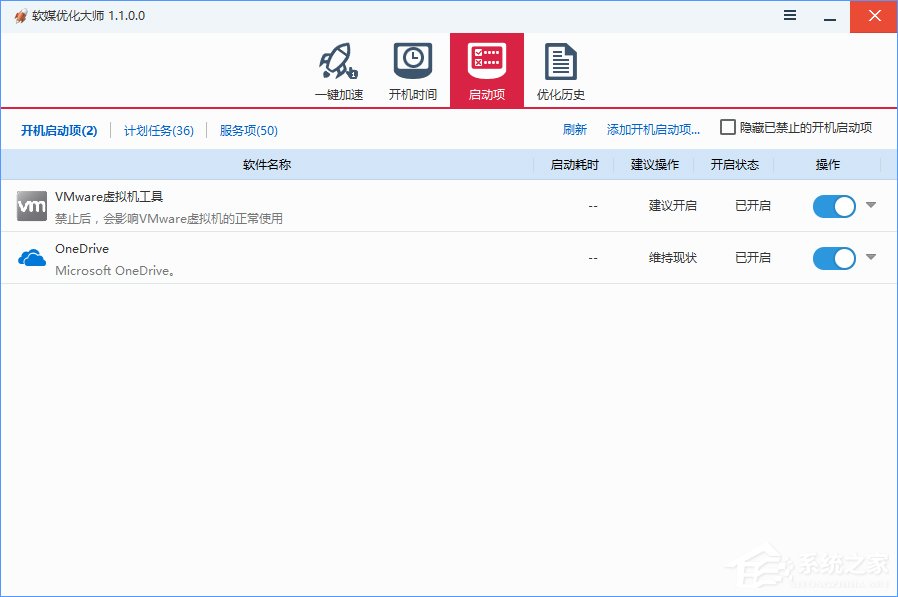Open the 服务项(50) tab
Viewport: 898px width, 597px height.
click(x=247, y=130)
